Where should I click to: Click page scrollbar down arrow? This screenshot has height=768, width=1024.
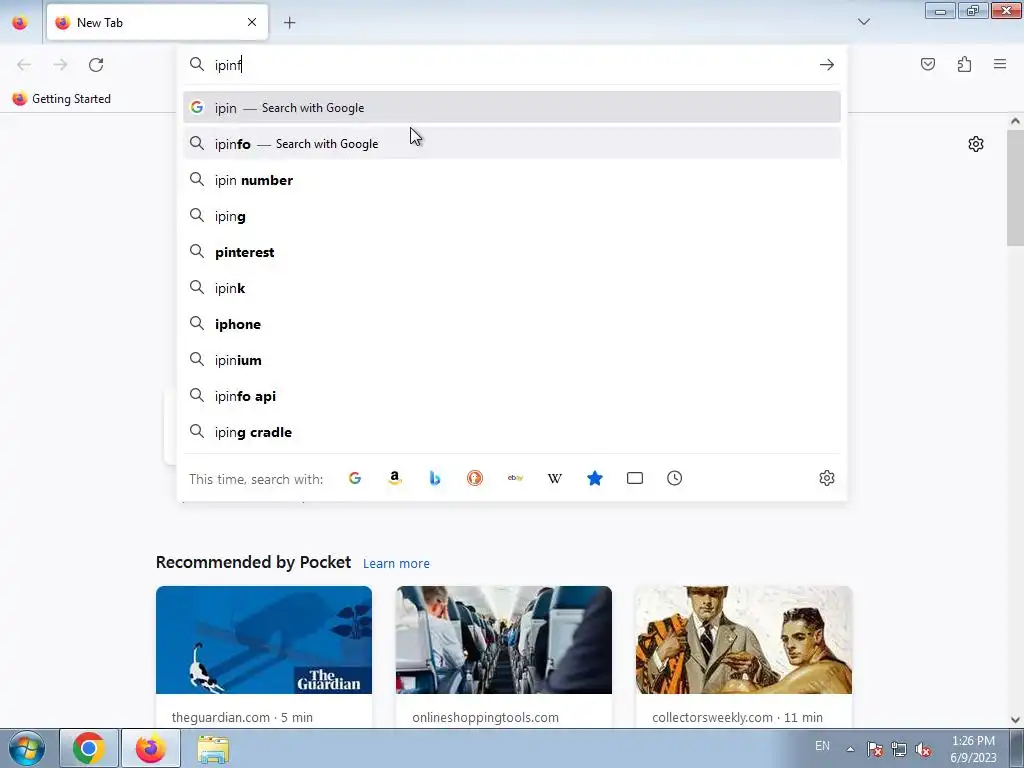(1015, 720)
